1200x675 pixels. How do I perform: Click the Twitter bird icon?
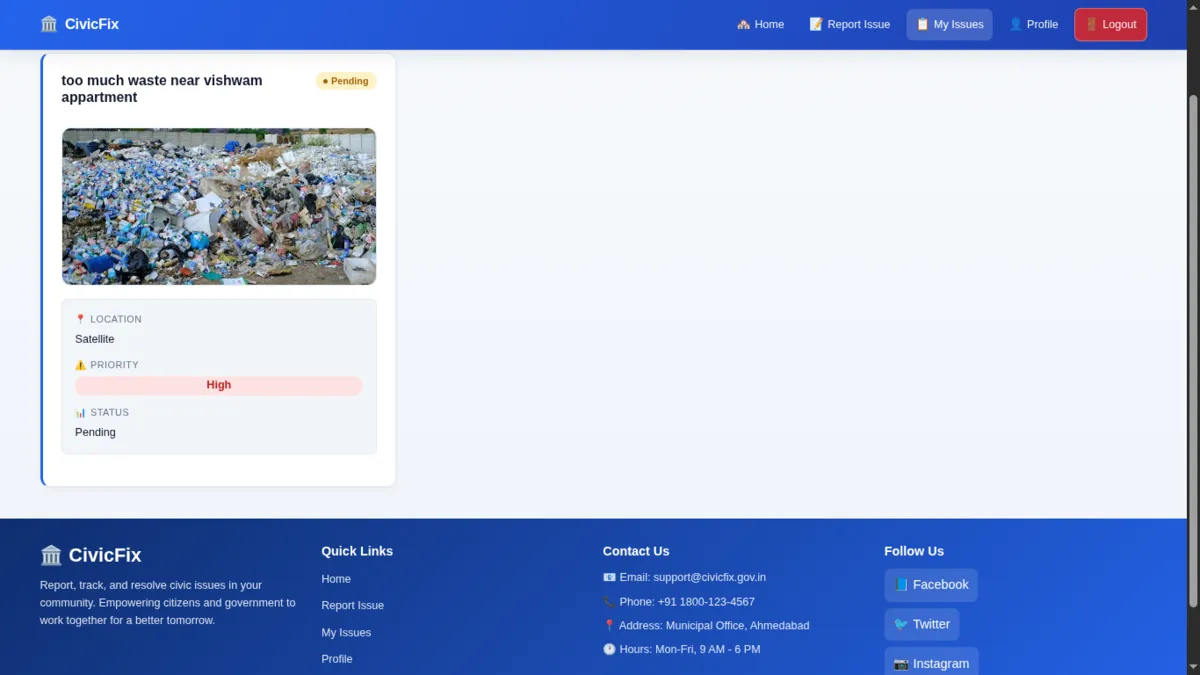click(x=901, y=624)
